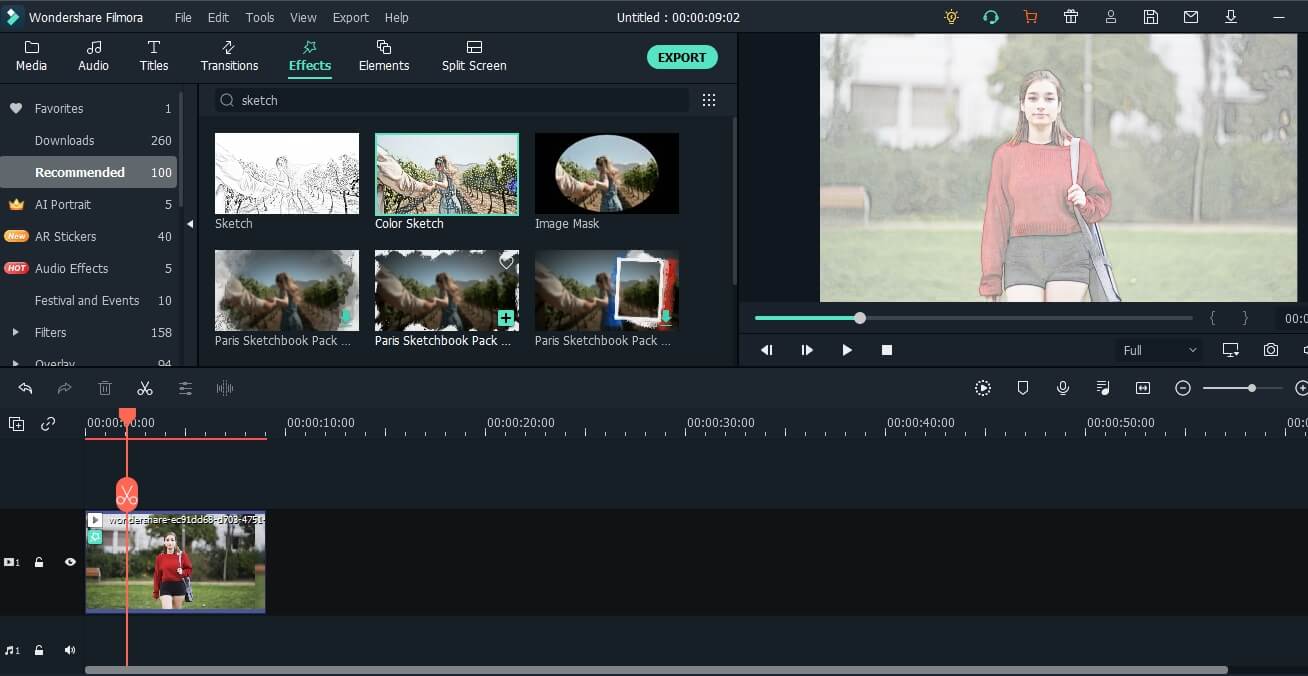Click the sketch search field
This screenshot has height=676, width=1308.
coord(451,100)
